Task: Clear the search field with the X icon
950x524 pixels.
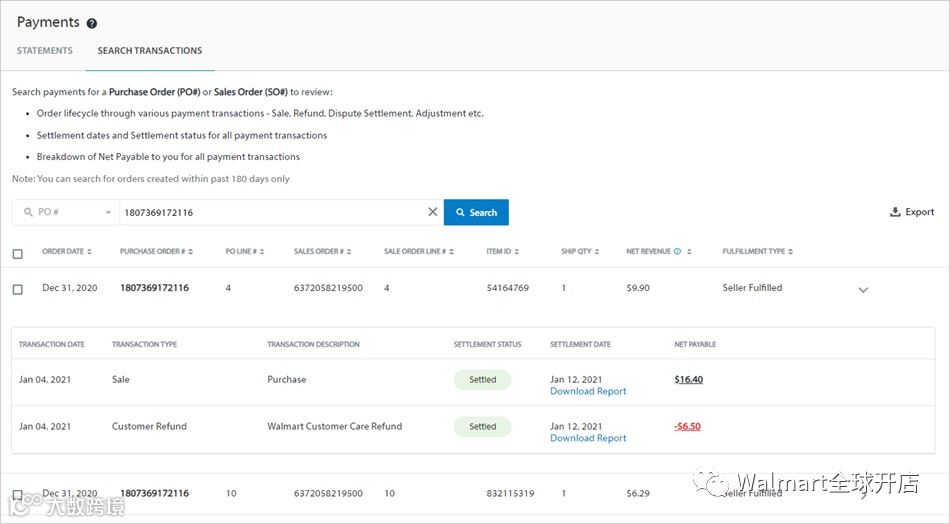Action: tap(433, 212)
